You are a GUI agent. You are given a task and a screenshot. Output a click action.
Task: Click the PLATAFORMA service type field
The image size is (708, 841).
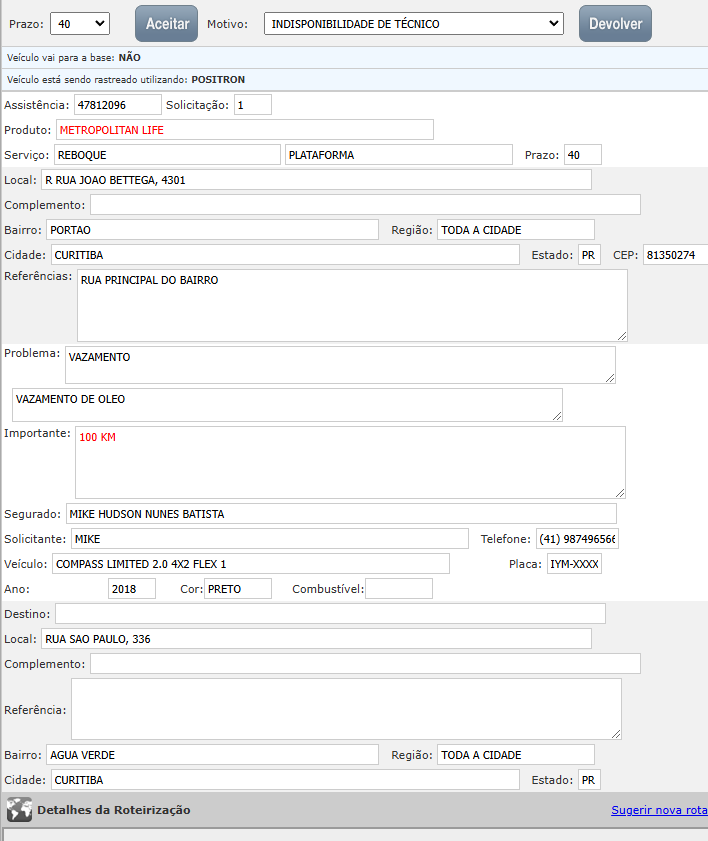[x=399, y=155]
